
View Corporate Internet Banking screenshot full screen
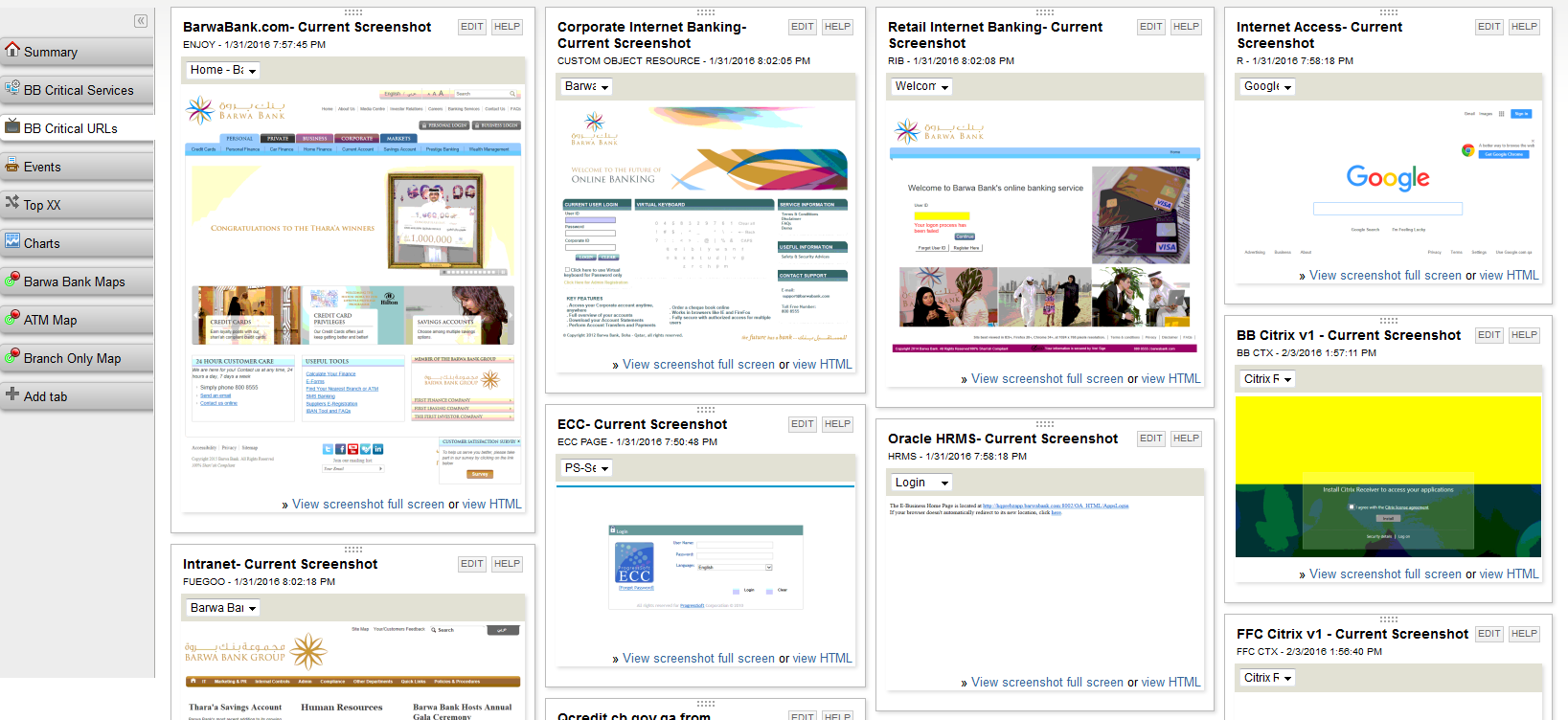(x=698, y=364)
